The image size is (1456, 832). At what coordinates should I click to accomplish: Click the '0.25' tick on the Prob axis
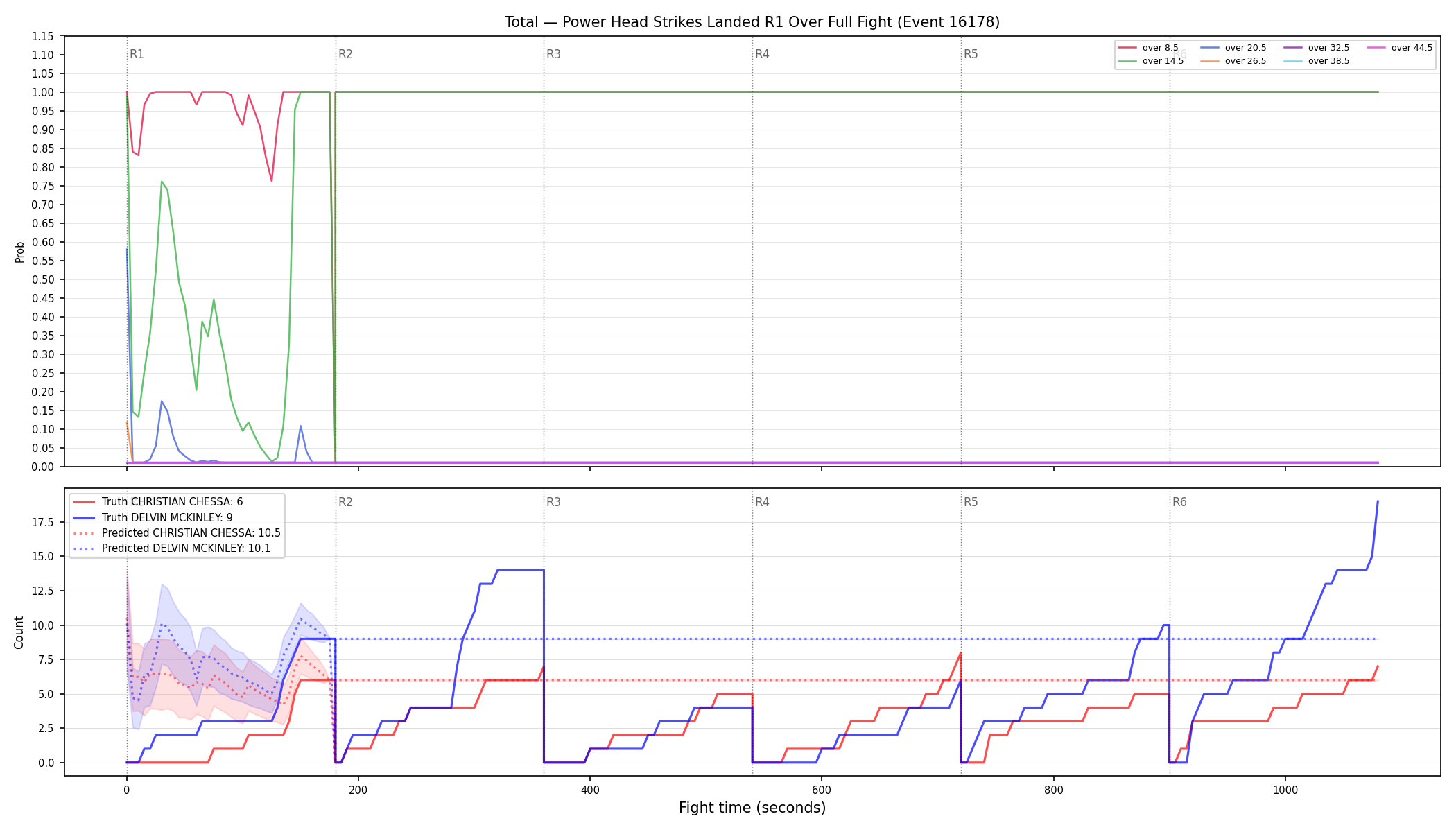tap(43, 373)
